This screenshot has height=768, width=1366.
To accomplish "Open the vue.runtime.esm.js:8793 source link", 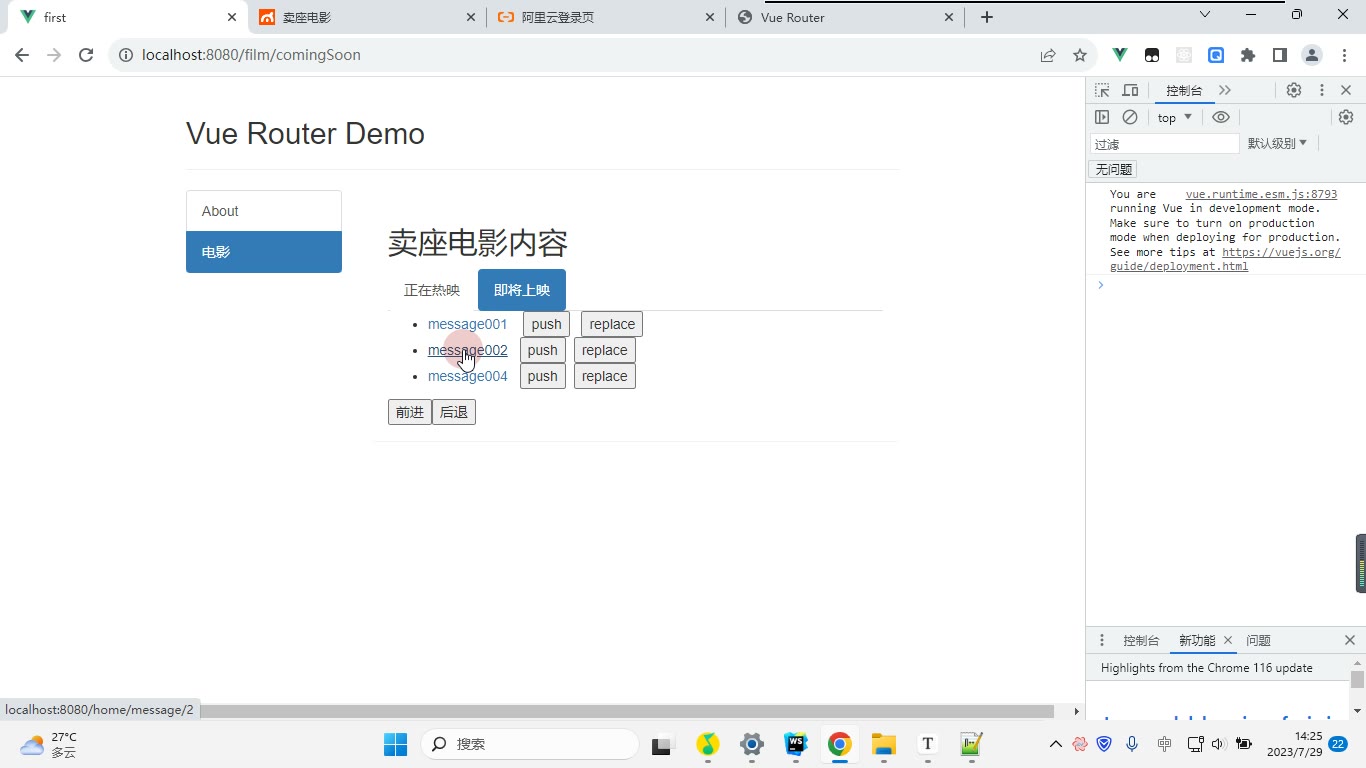I will coord(1261,194).
